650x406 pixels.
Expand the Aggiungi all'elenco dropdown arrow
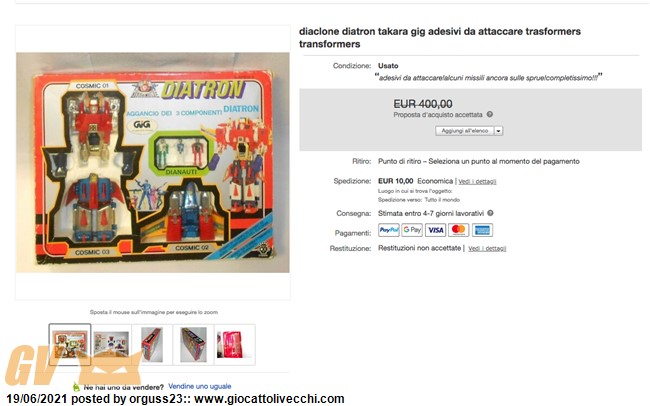(x=499, y=131)
